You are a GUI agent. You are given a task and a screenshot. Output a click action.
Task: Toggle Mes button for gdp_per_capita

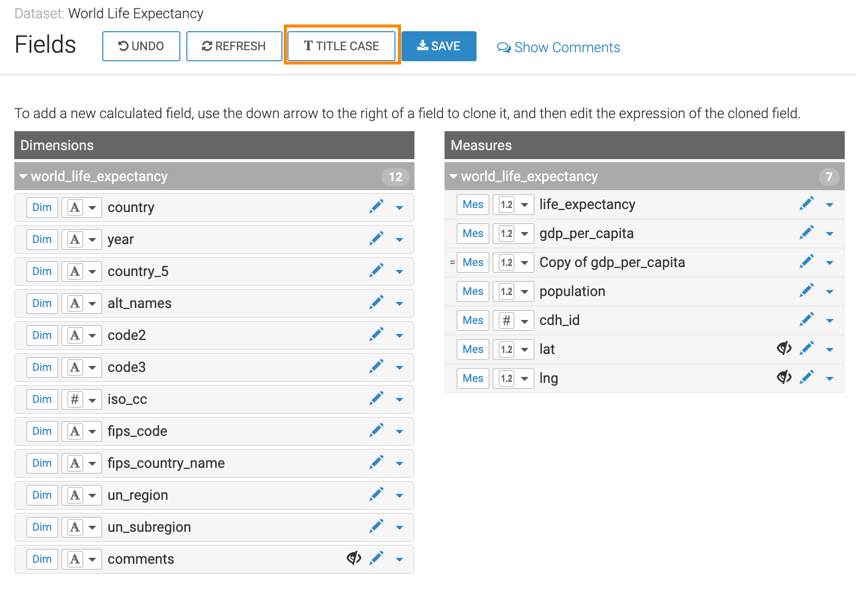[472, 233]
